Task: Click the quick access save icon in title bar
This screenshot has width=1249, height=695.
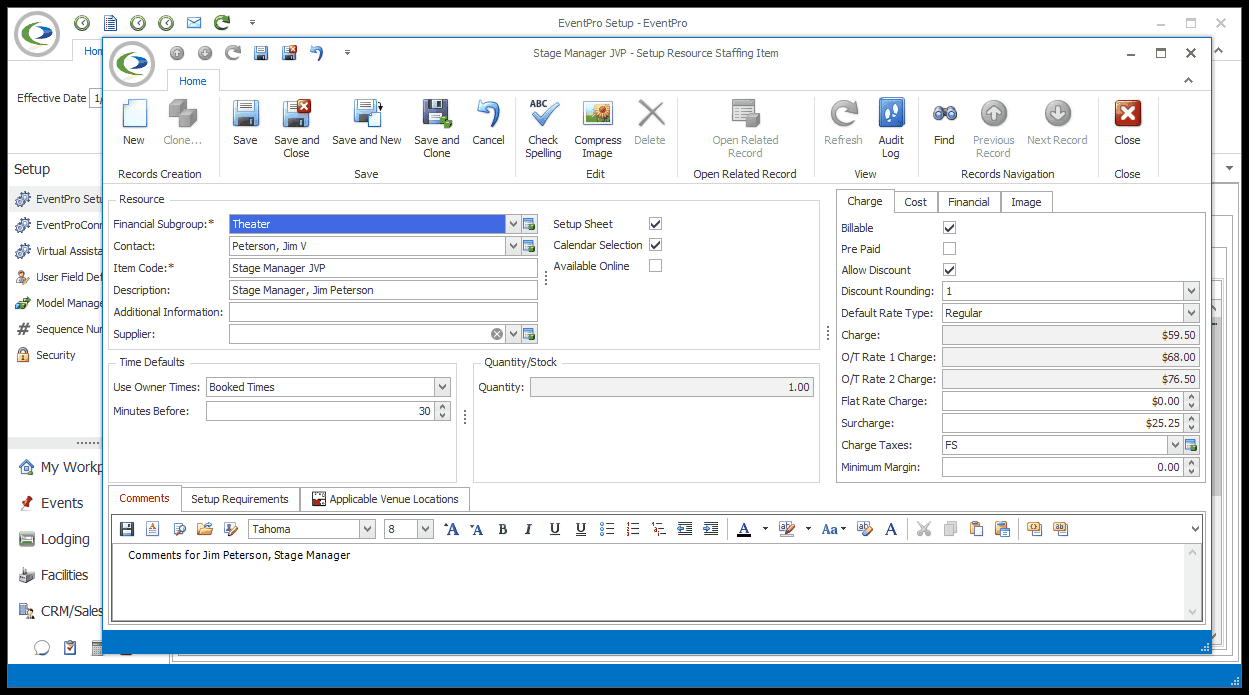Action: 261,53
